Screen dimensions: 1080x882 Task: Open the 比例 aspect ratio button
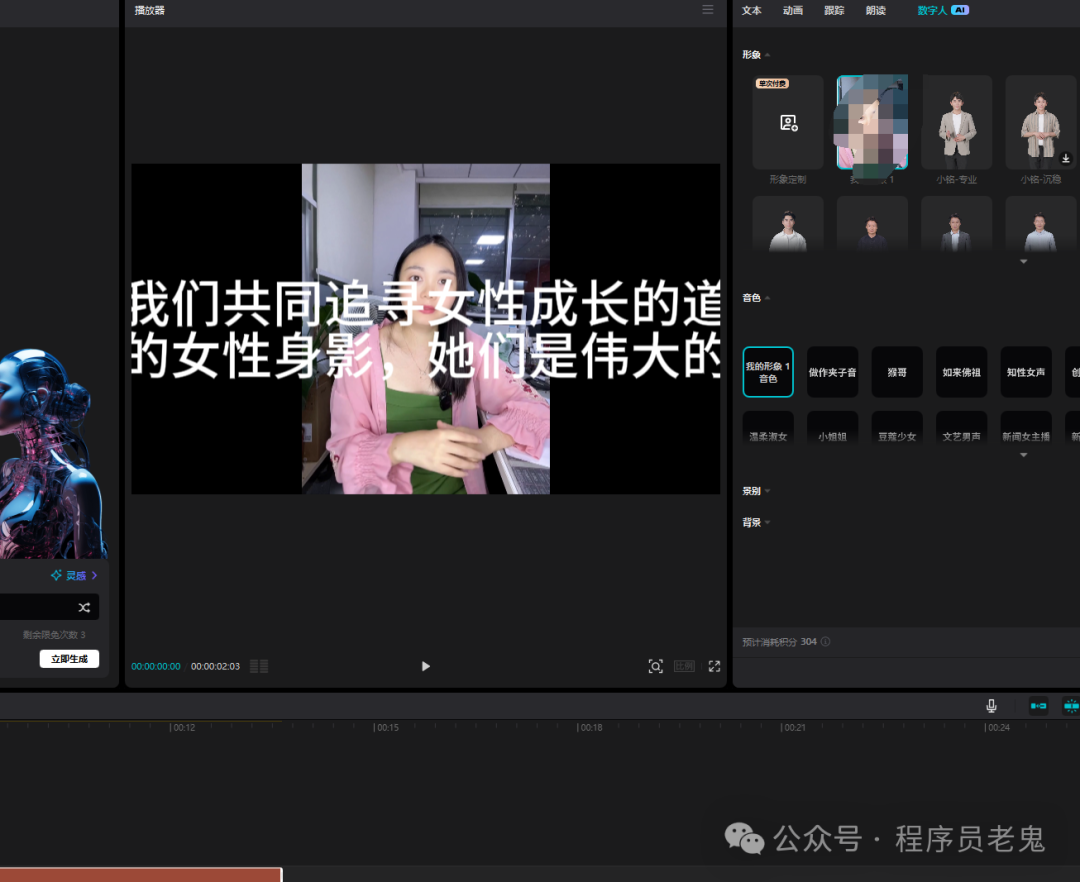click(684, 666)
